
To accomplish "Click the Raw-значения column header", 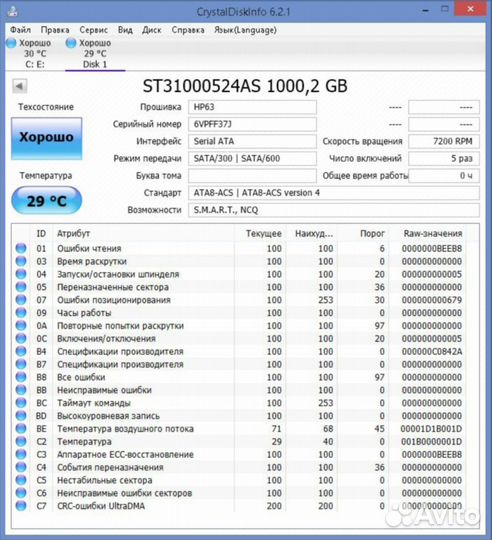I will click(x=433, y=233).
